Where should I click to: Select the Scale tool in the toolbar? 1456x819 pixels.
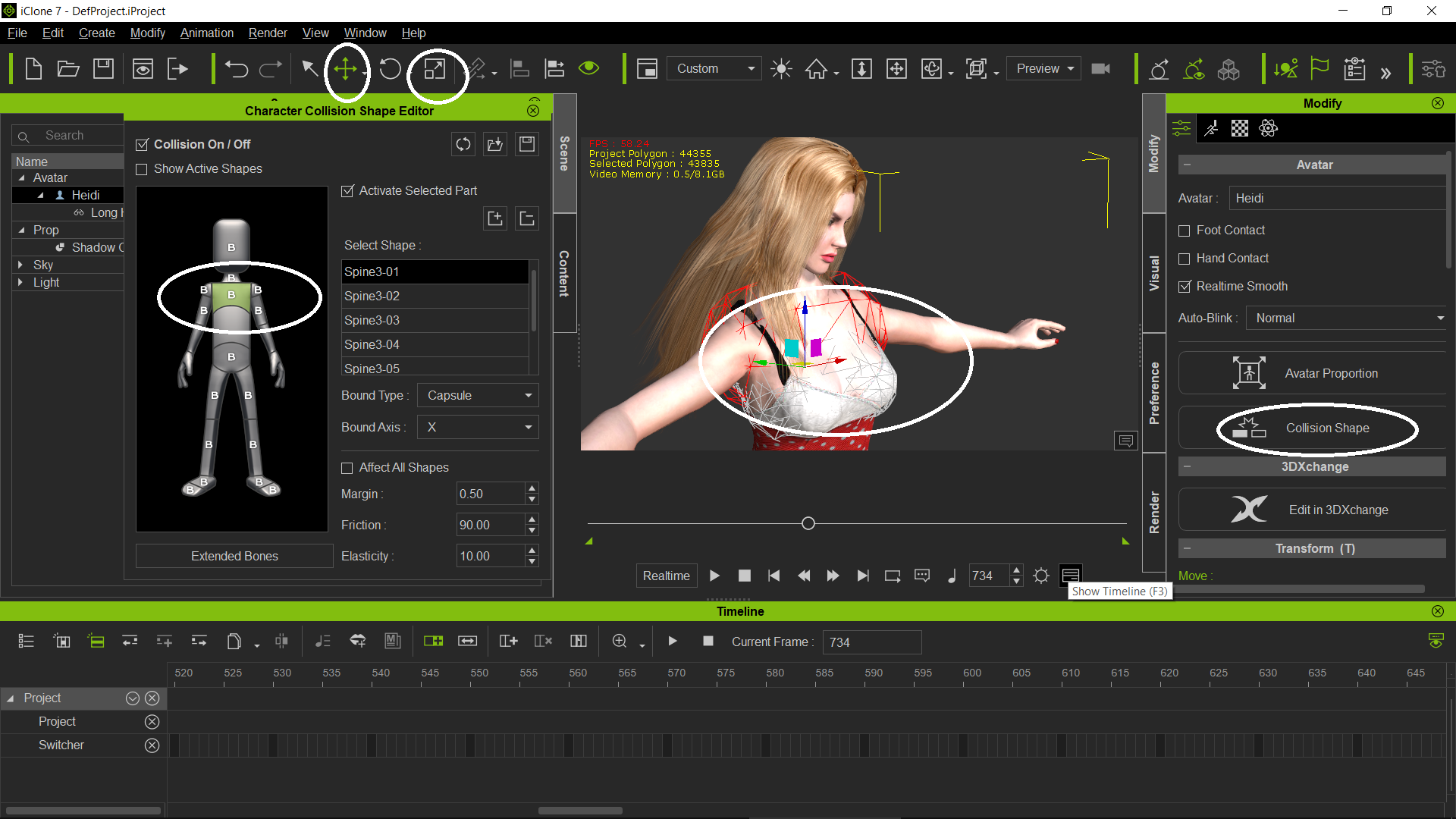pos(435,69)
